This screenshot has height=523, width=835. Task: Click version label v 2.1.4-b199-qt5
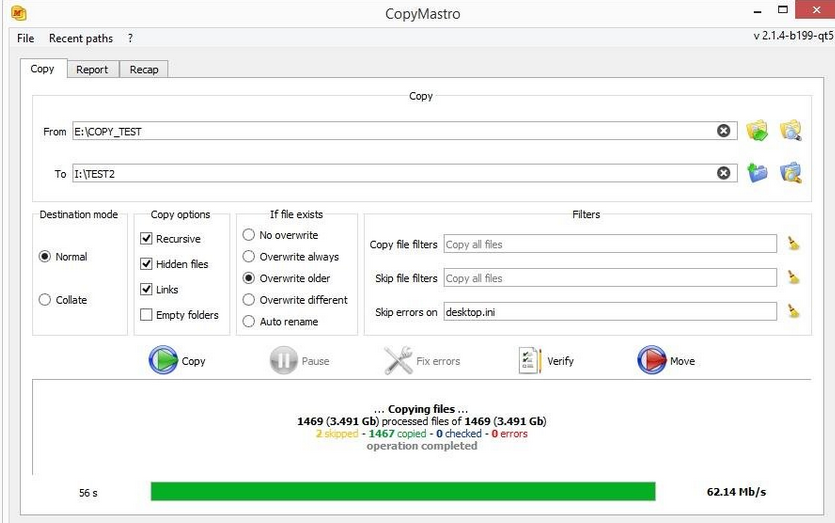point(793,36)
